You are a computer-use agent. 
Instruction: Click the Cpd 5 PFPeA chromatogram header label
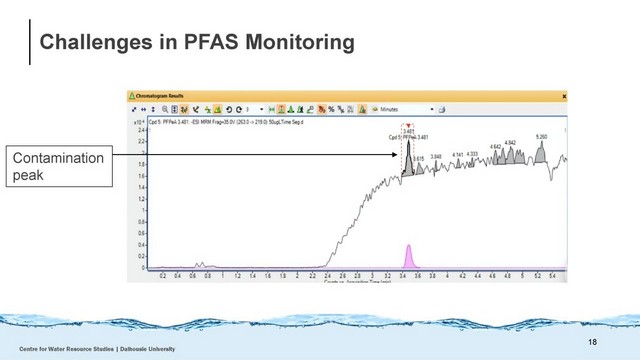coord(226,122)
